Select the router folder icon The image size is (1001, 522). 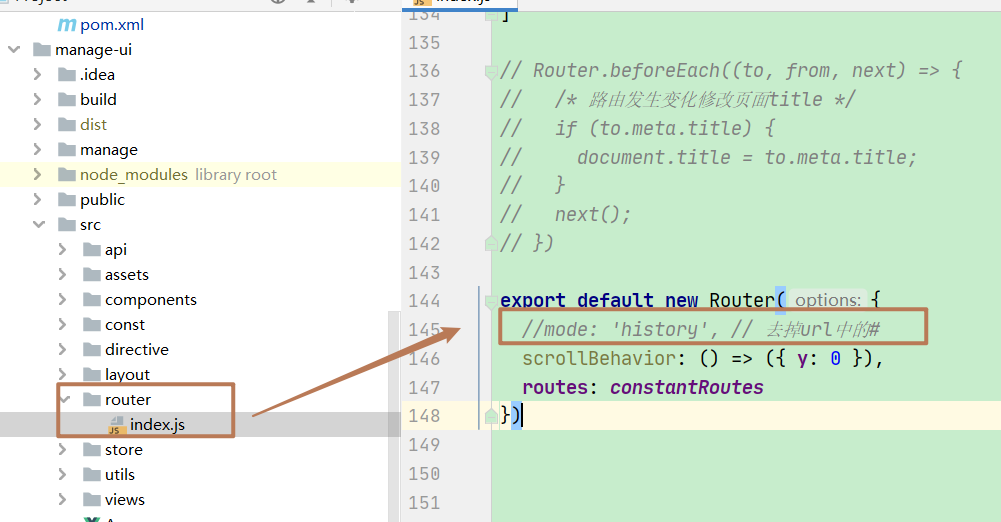pos(92,399)
